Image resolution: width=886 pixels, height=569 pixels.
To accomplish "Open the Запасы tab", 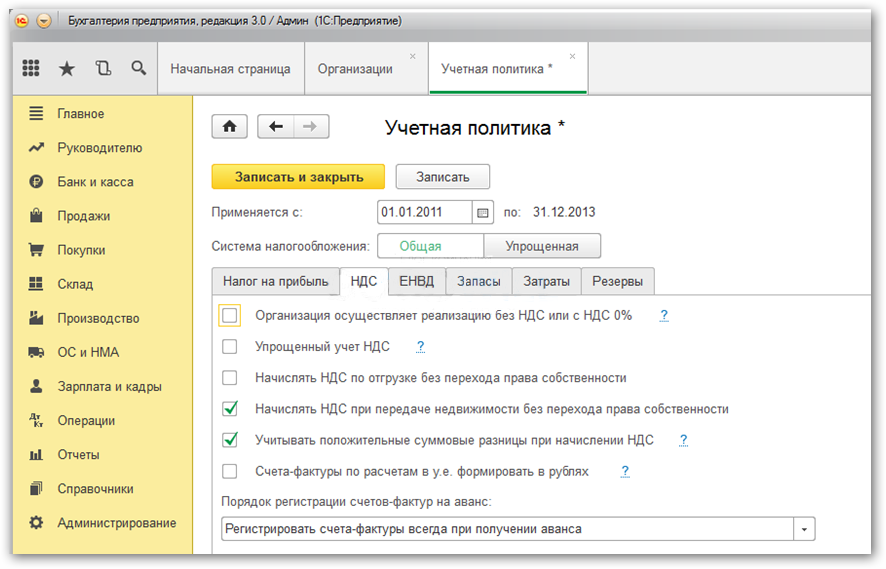I will point(478,282).
